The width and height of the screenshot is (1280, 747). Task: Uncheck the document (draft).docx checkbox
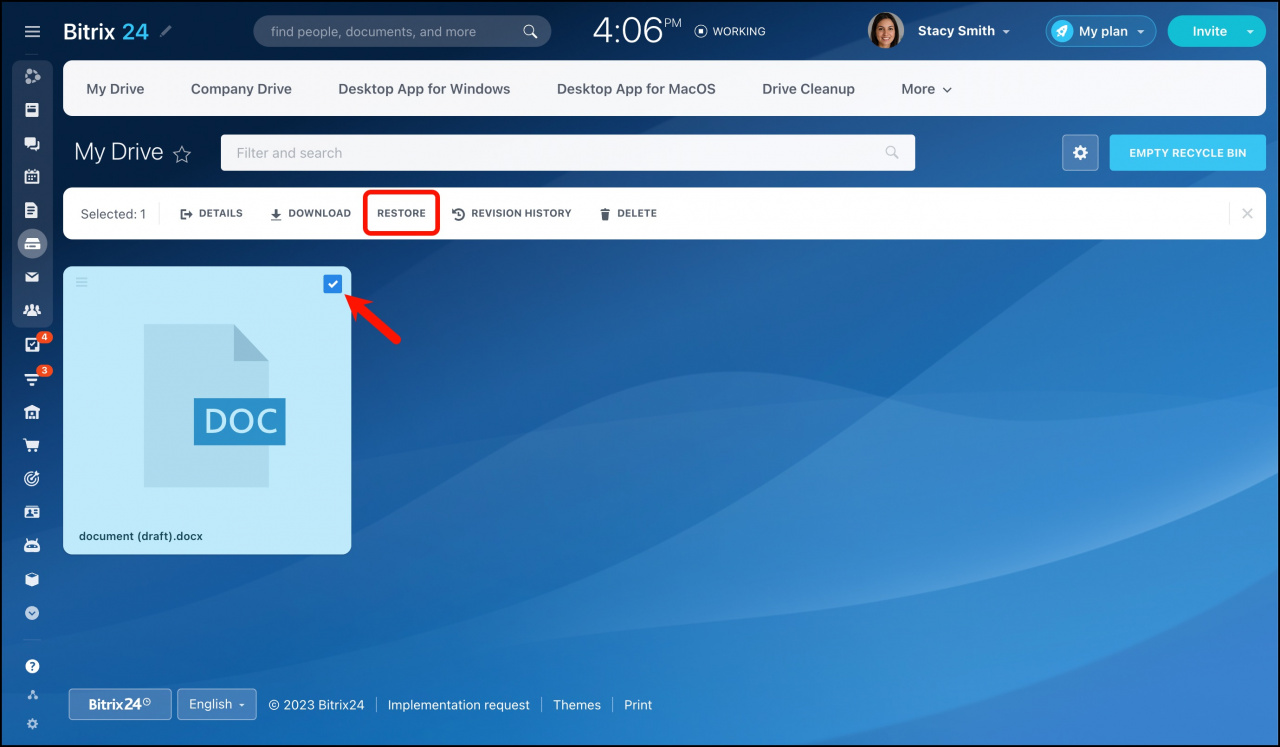coord(333,284)
